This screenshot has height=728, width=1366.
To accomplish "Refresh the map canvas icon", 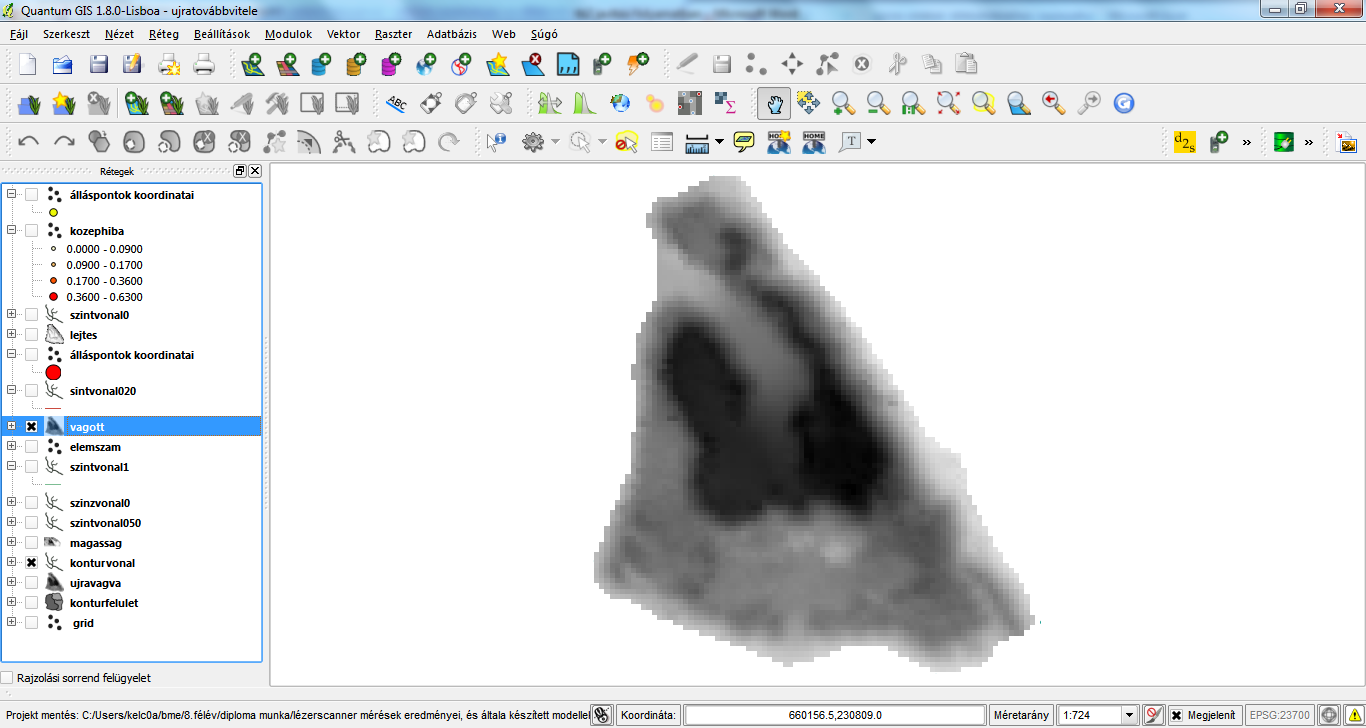I will 1124,102.
